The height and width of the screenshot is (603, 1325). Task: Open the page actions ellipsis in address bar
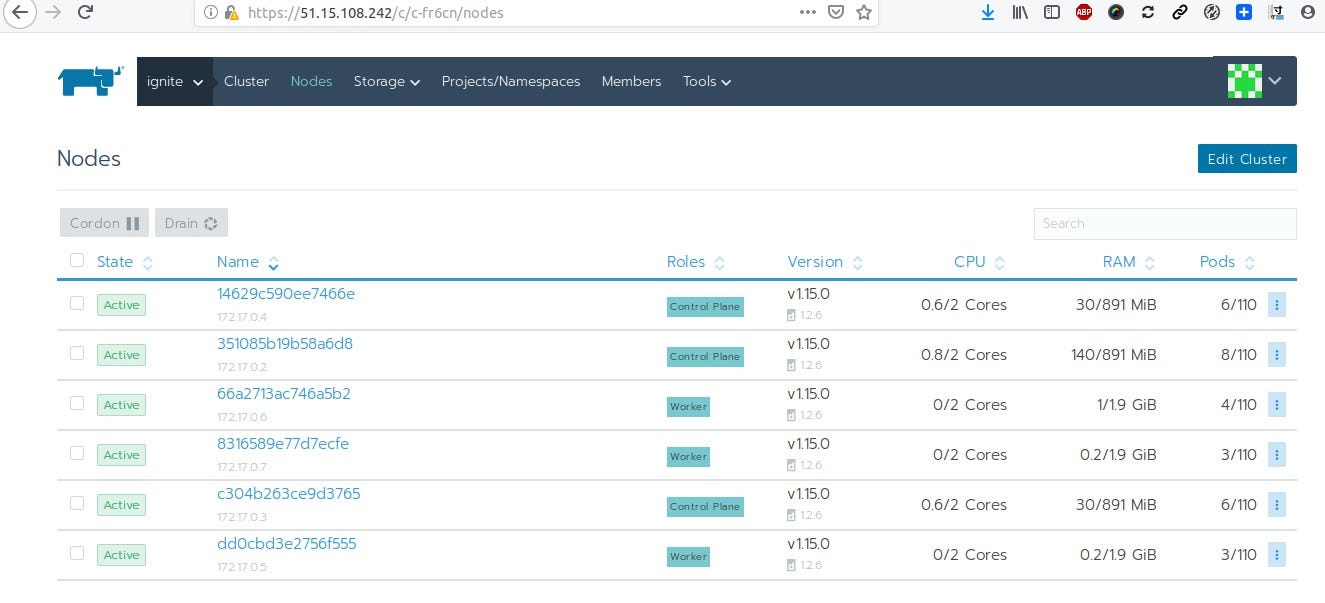click(x=808, y=13)
